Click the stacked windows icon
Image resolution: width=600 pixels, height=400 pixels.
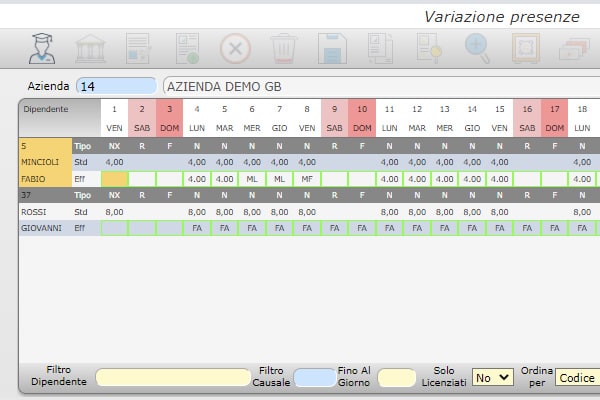[573, 48]
